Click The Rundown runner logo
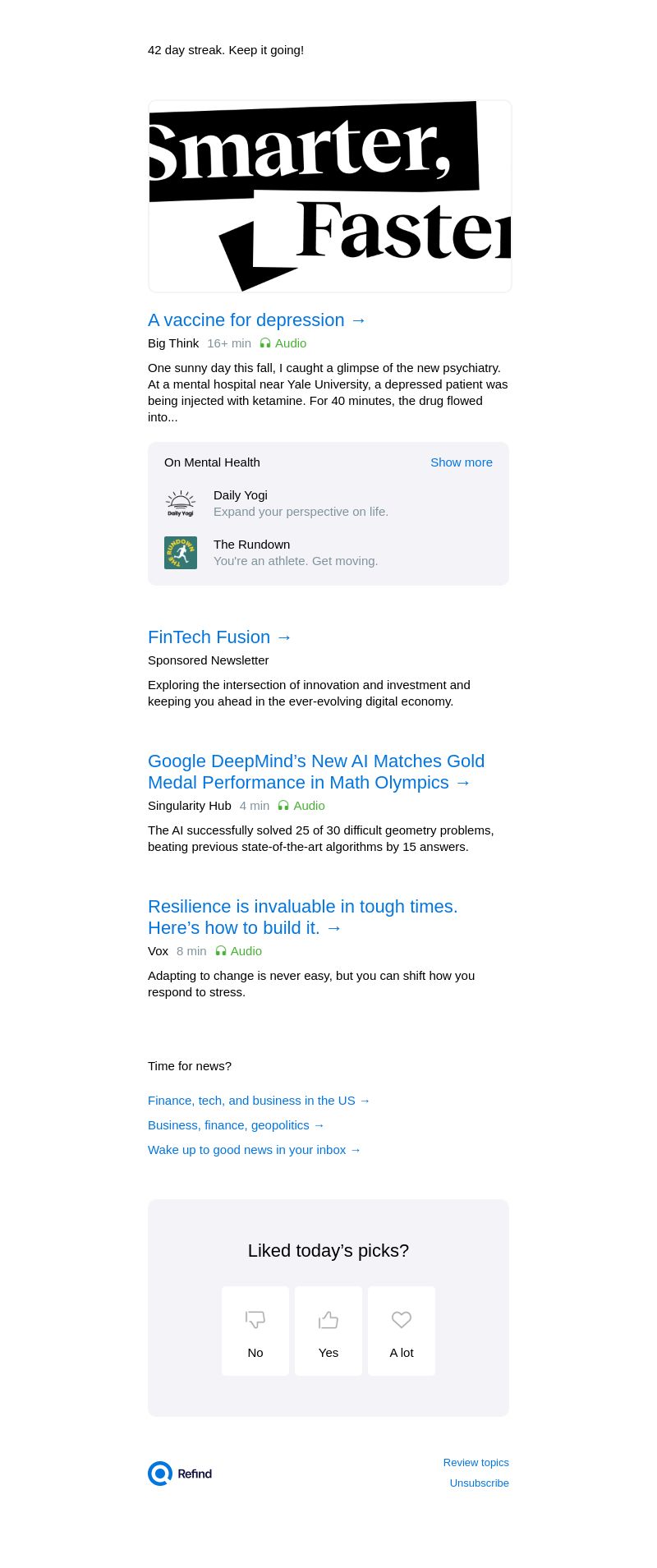This screenshot has height=1568, width=657. pyautogui.click(x=181, y=553)
